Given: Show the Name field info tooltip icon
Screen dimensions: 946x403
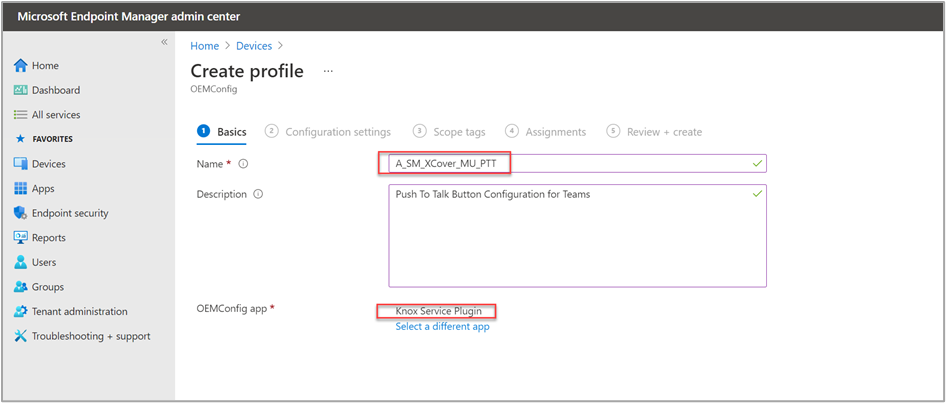Looking at the screenshot, I should [244, 163].
